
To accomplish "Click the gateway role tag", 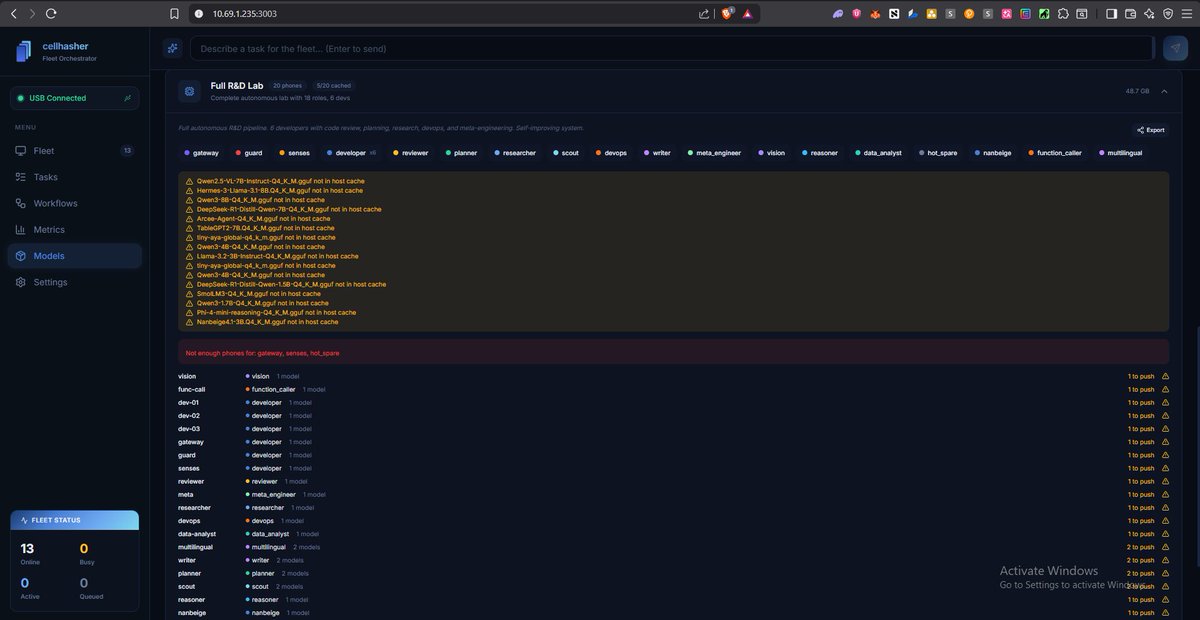I will point(201,153).
